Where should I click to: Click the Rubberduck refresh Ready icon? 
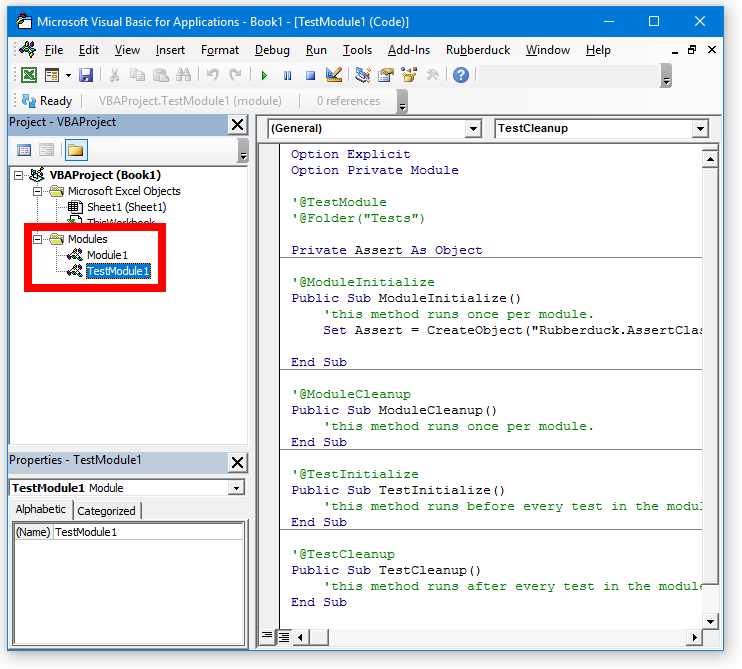point(29,101)
